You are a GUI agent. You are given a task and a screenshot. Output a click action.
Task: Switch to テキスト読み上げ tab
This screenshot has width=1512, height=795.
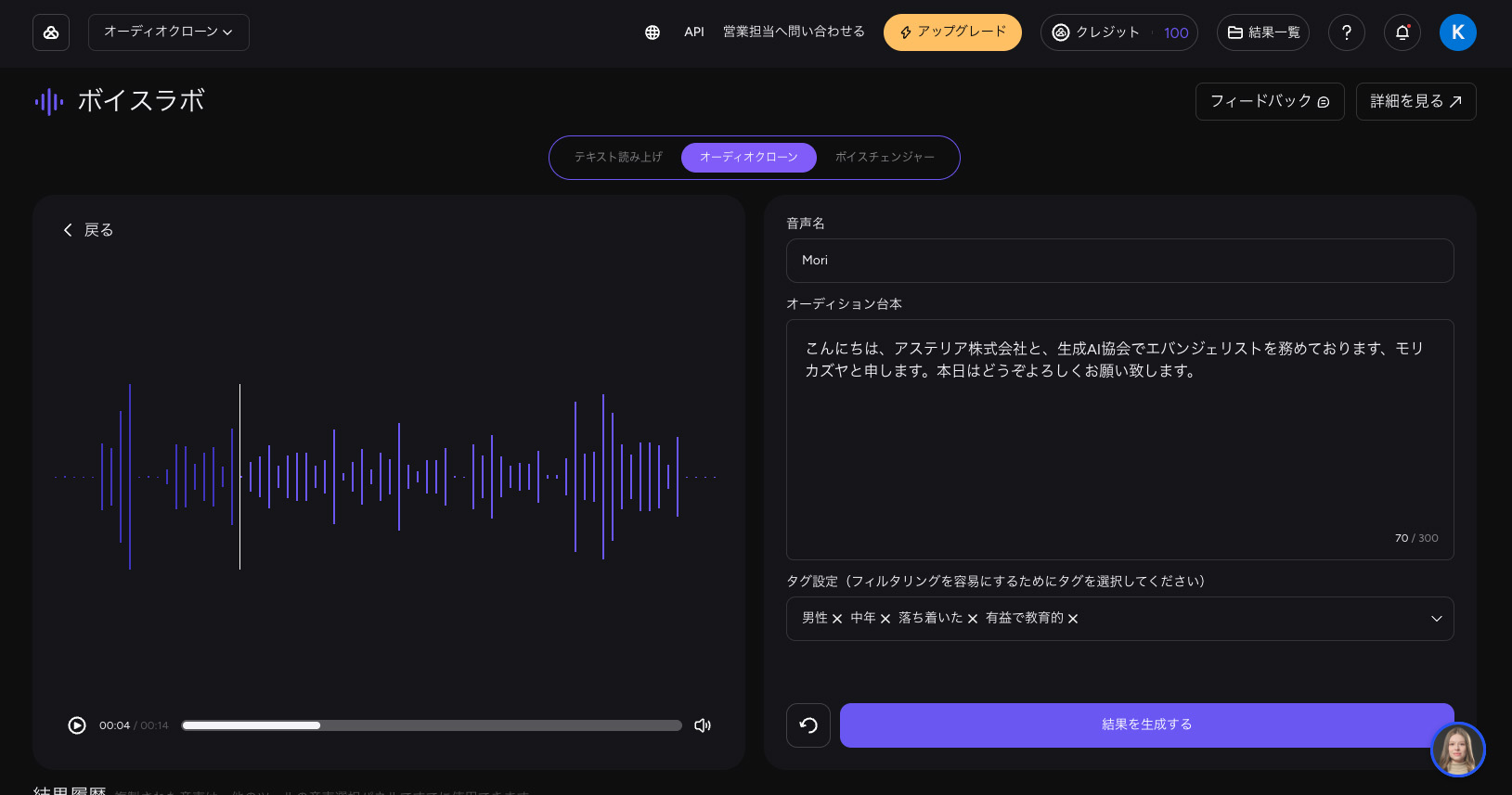click(618, 158)
